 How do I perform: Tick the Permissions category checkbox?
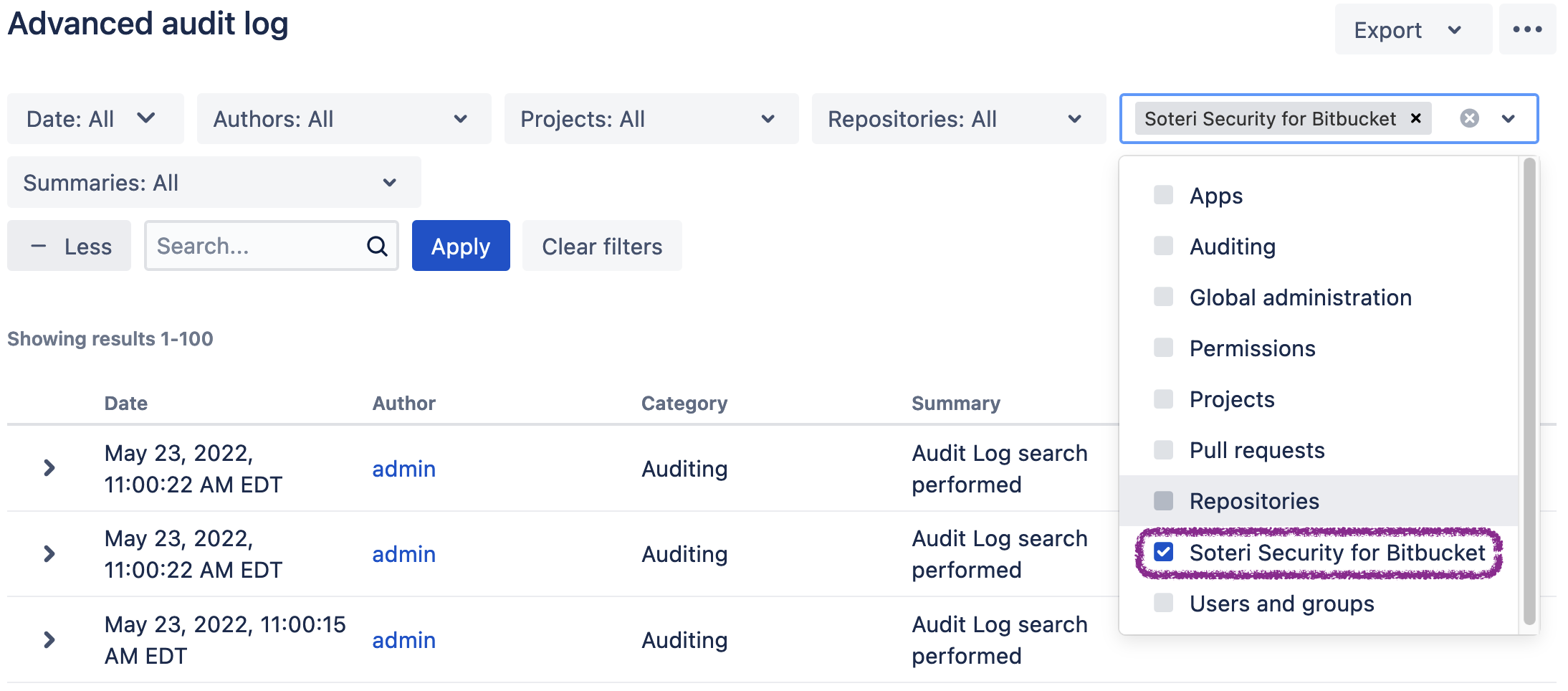(1163, 348)
